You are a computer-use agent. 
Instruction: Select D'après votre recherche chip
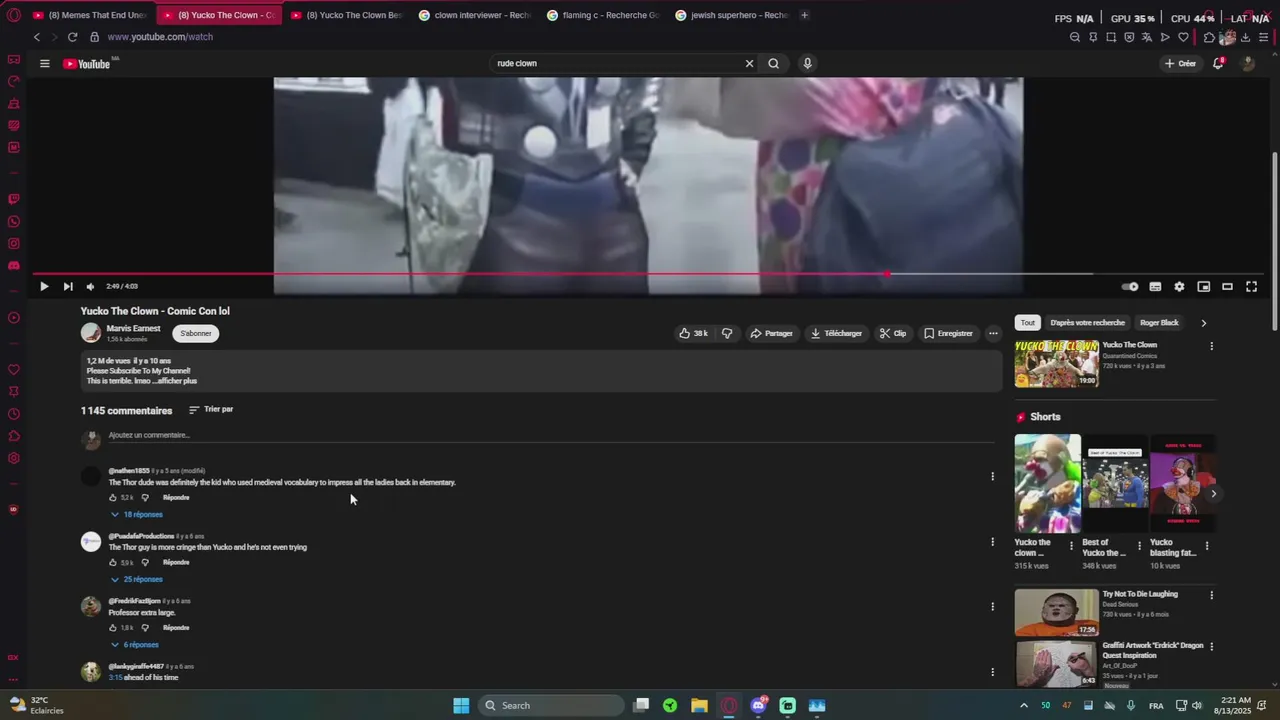click(1087, 323)
